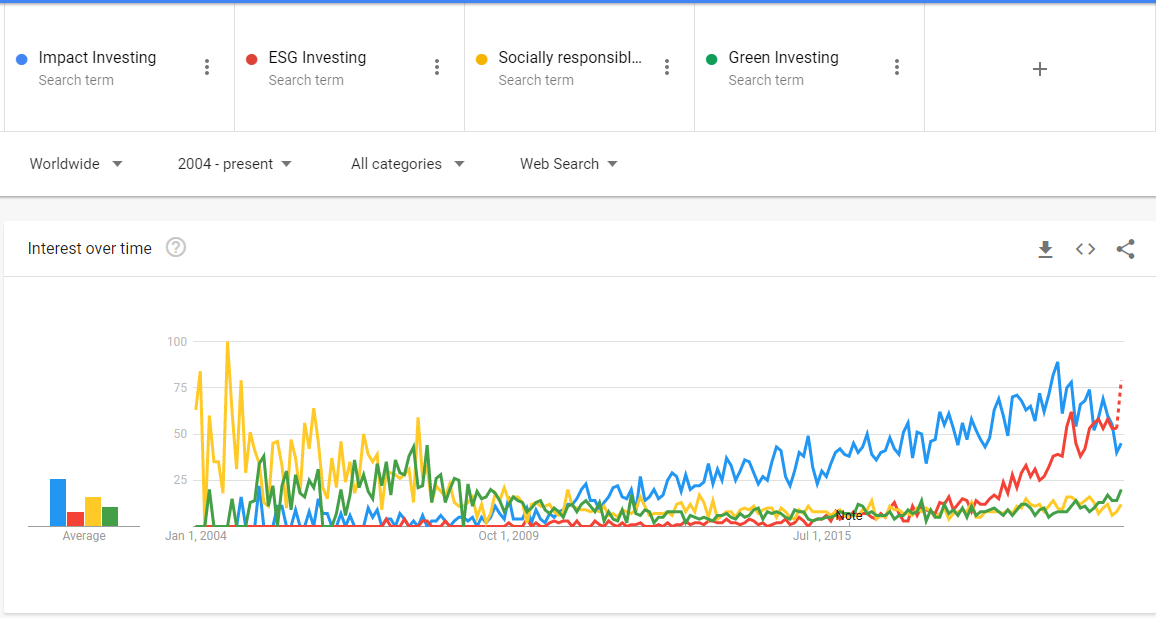The height and width of the screenshot is (618, 1156).
Task: Open the Web Search type dropdown
Action: pyautogui.click(x=568, y=164)
